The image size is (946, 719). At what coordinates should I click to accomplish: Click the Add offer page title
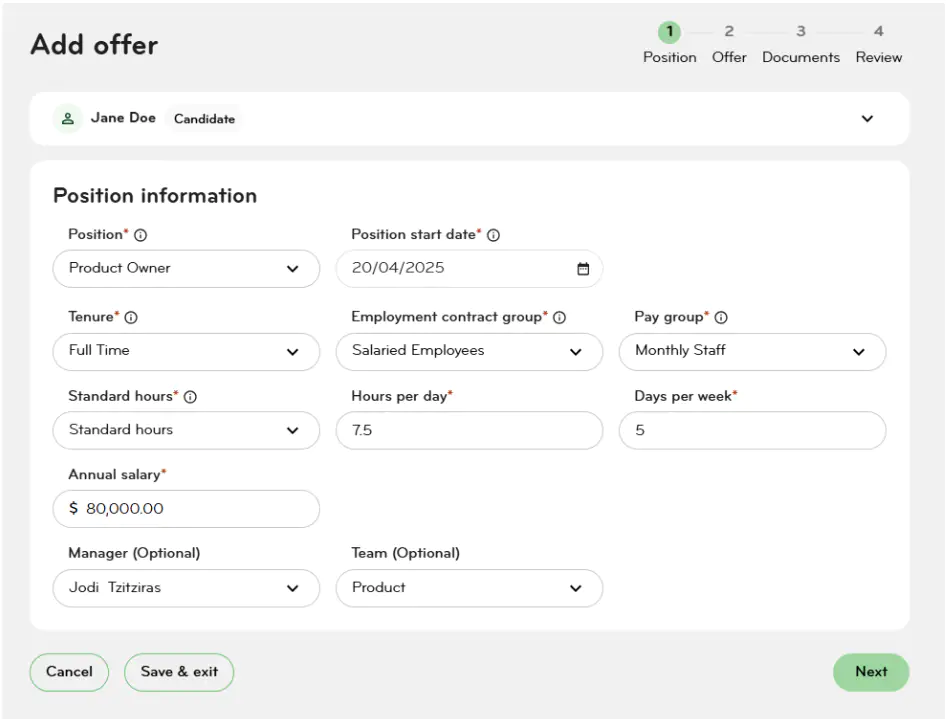click(94, 45)
